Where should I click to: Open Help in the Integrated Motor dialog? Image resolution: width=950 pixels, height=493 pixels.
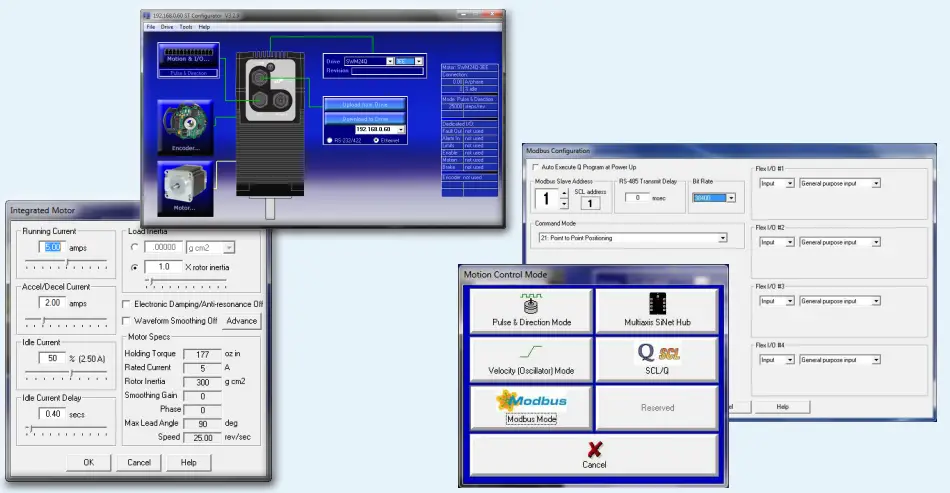pyautogui.click(x=188, y=462)
